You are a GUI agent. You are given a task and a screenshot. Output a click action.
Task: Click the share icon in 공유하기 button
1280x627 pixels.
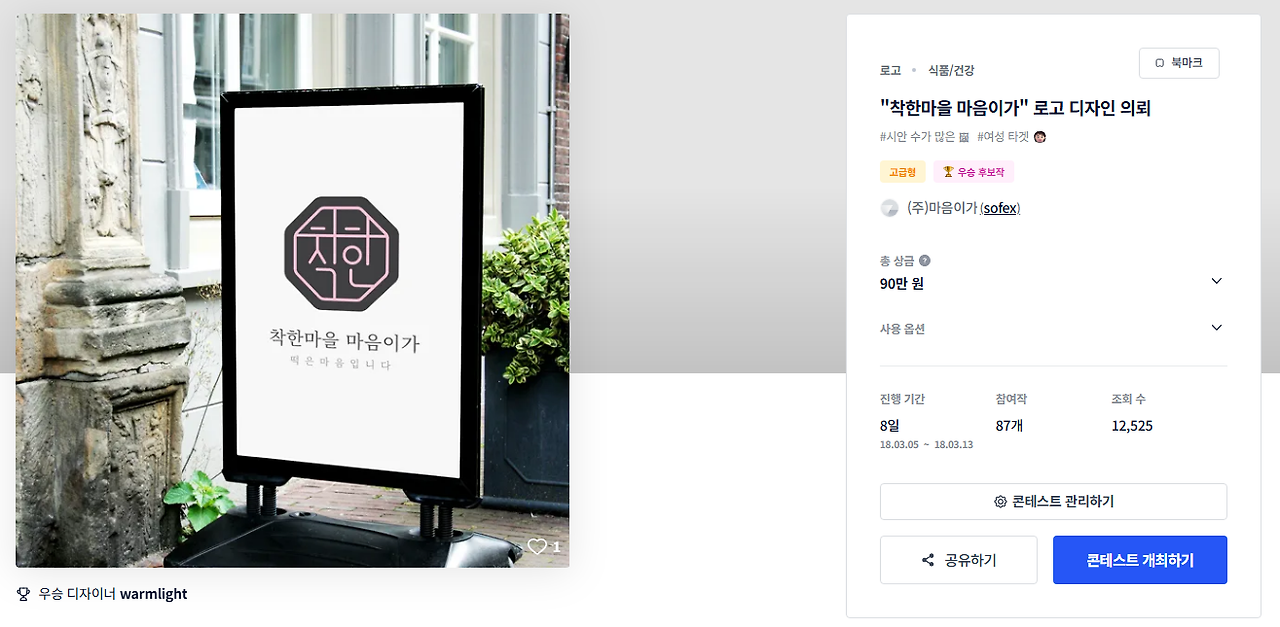click(x=928, y=560)
